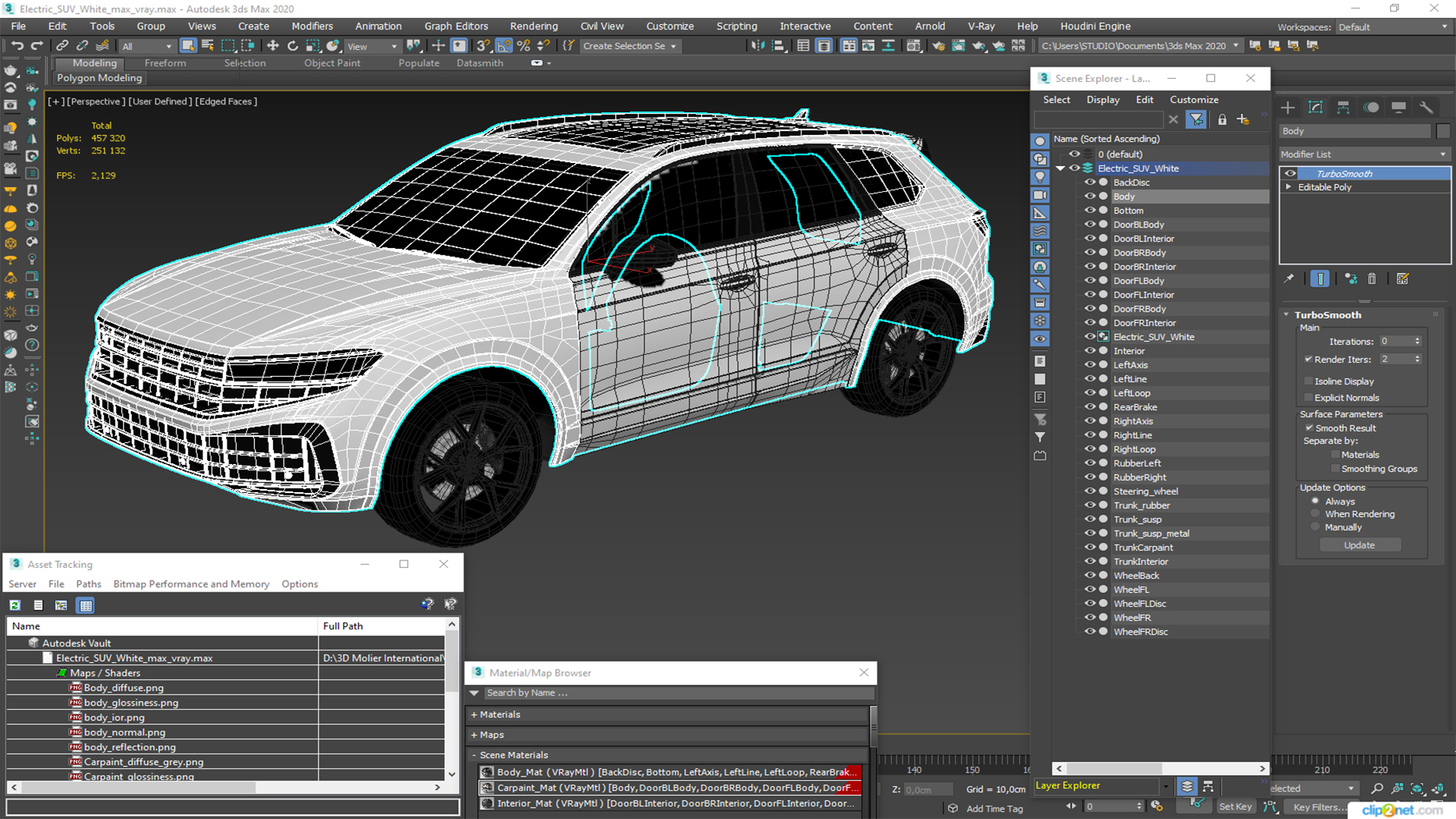Toggle visibility of WheelFL object
Viewport: 1456px width, 819px height.
1090,590
